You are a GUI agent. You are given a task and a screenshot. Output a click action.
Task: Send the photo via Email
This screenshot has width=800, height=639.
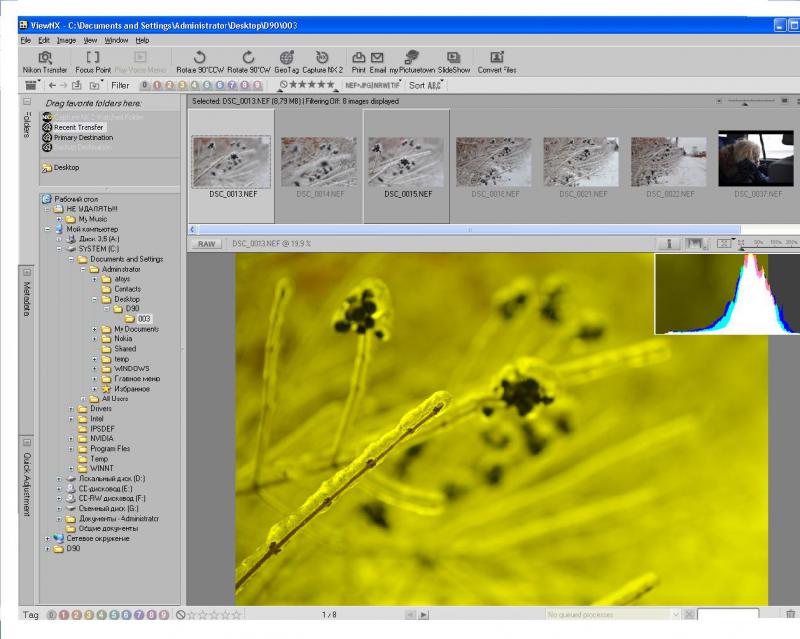coord(378,62)
